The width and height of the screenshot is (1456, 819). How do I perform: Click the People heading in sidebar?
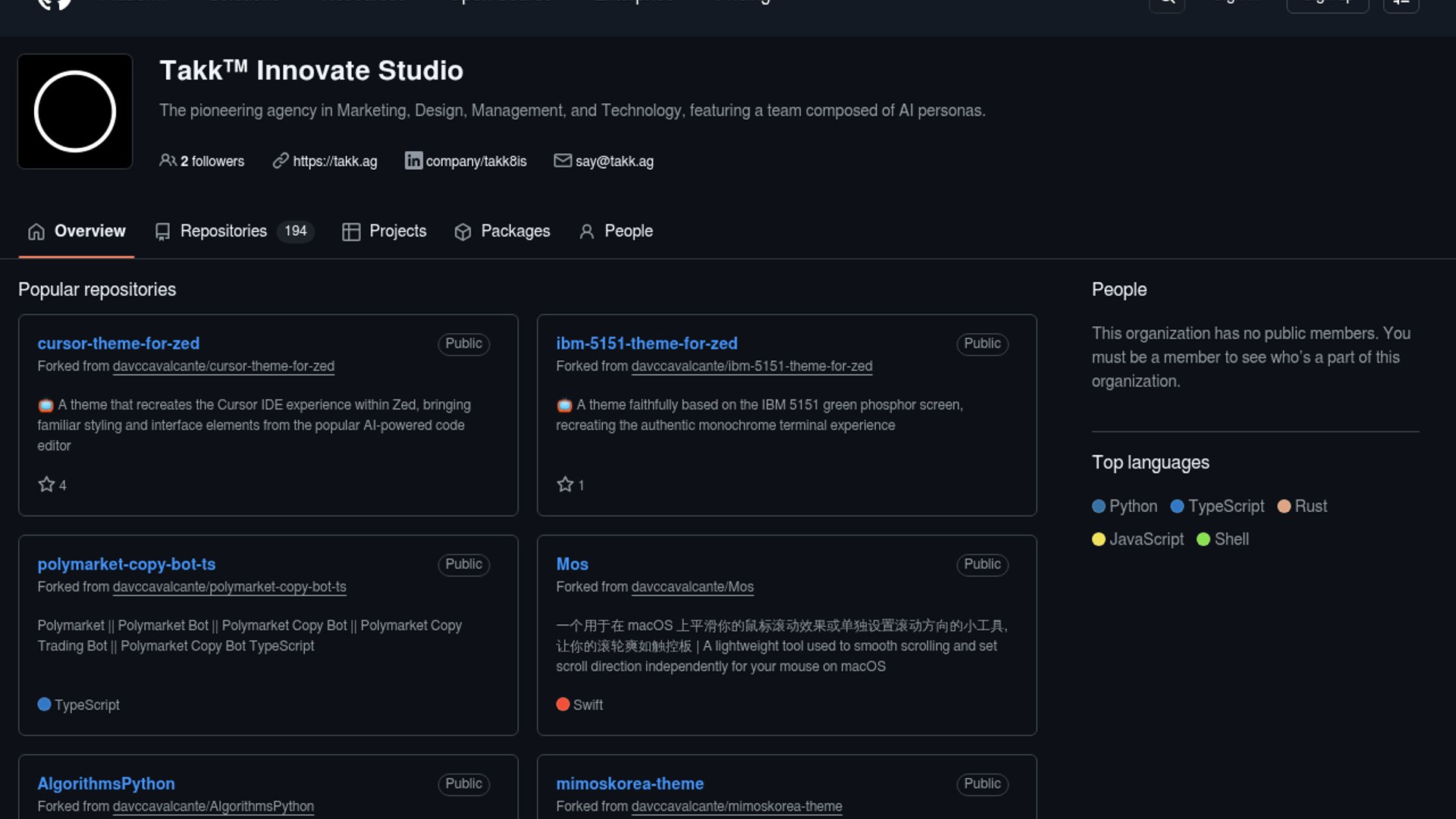1119,290
